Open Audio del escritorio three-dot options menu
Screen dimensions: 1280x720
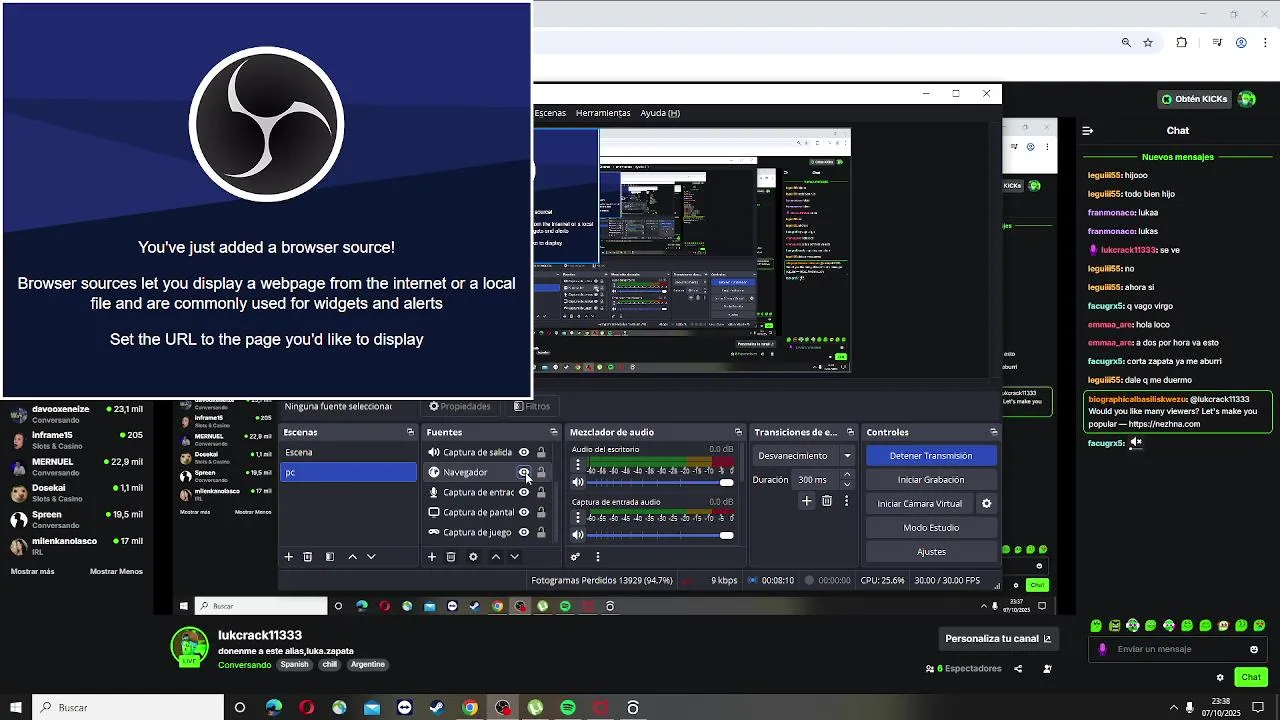[578, 466]
